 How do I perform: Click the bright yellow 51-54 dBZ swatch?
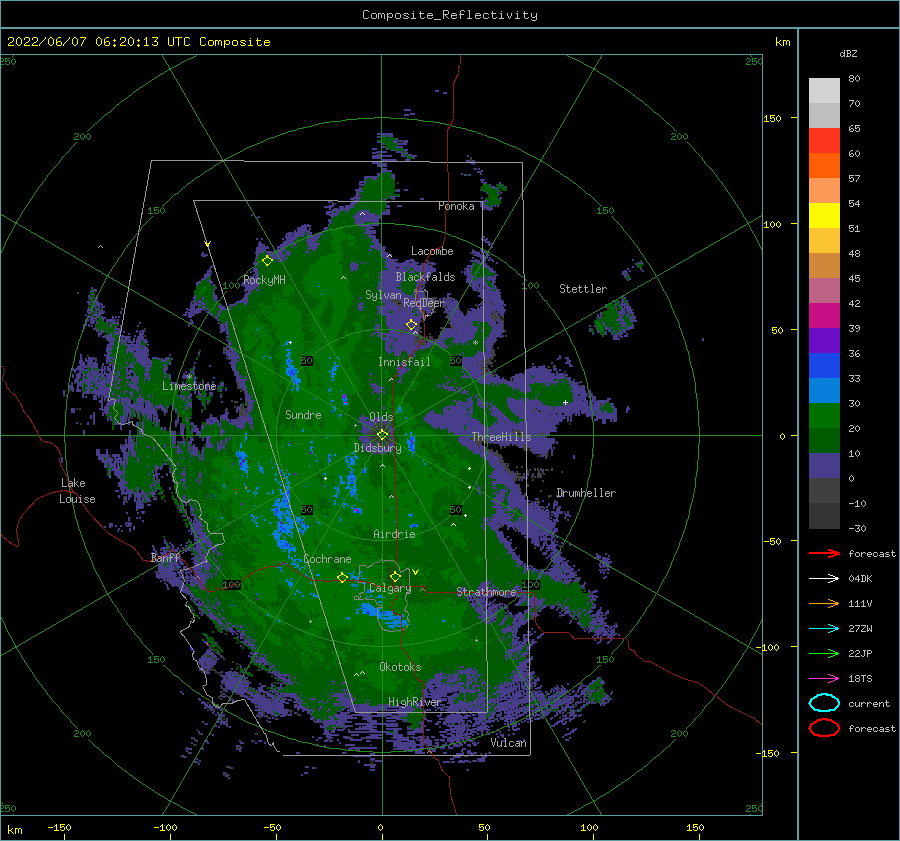[x=824, y=216]
